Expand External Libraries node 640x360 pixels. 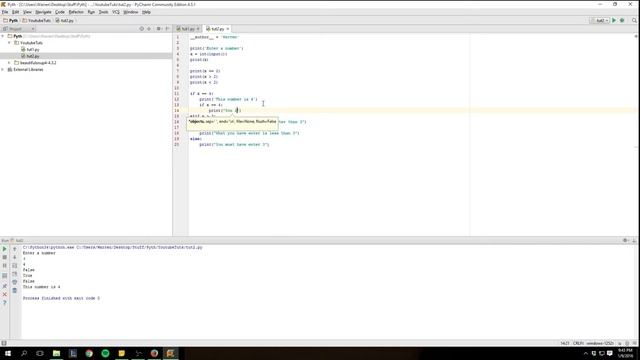pos(3,70)
